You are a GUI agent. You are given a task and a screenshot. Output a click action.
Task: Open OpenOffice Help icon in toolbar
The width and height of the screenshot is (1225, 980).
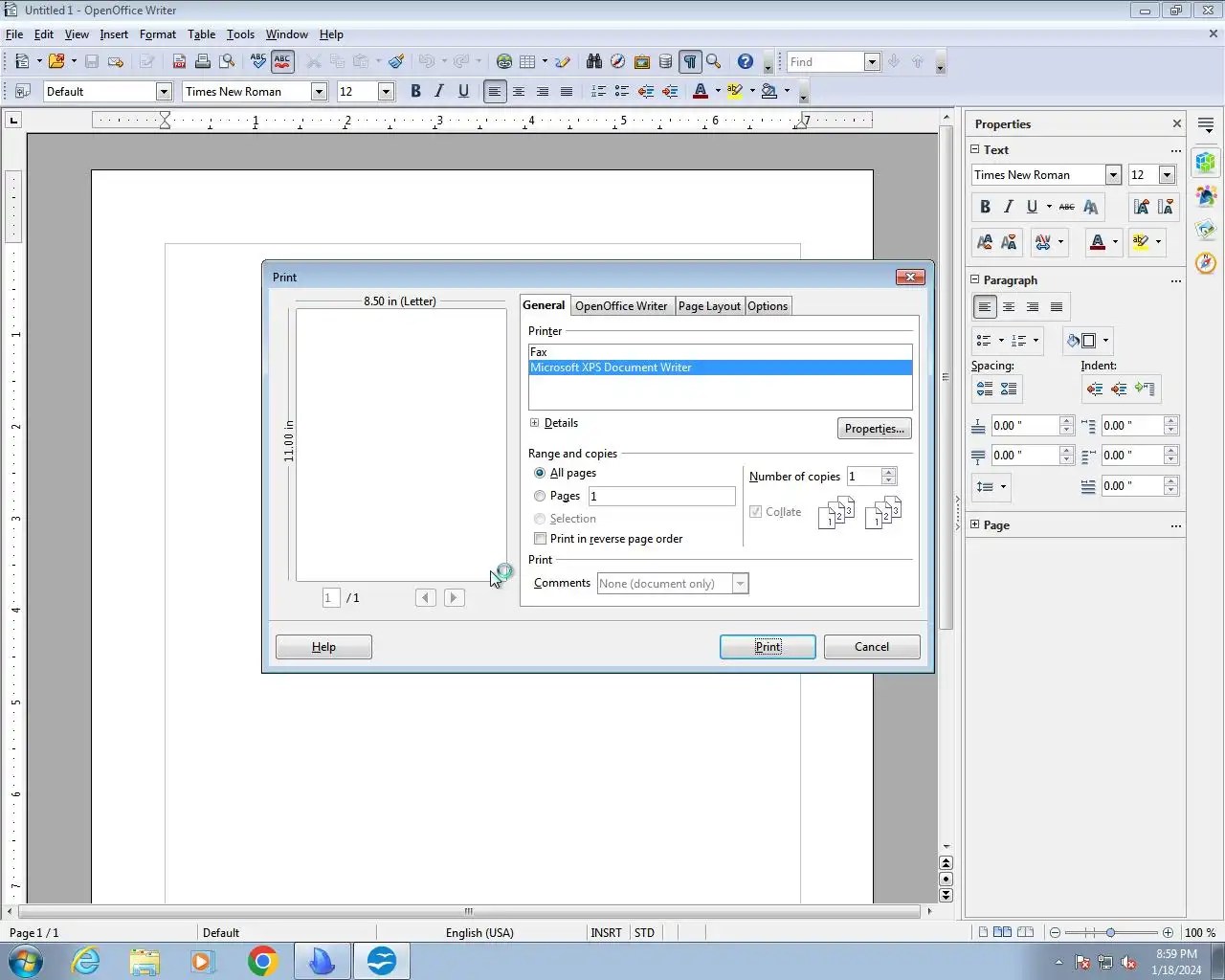(746, 61)
